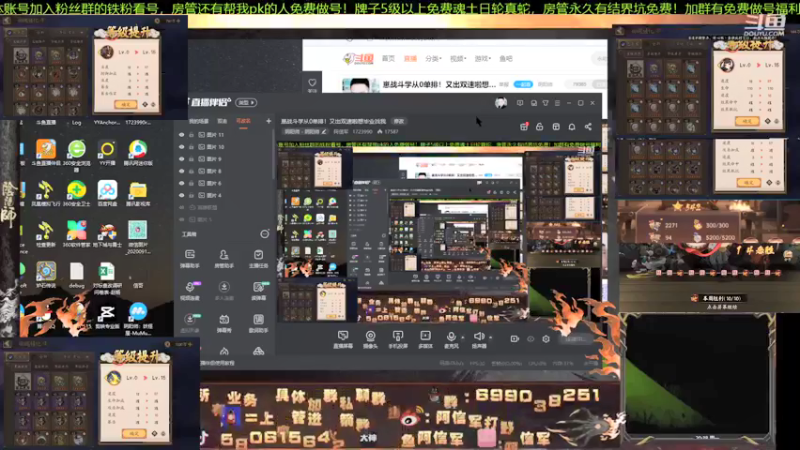Open the gift box icon with red dot
This screenshot has height=450, width=800.
point(524,127)
